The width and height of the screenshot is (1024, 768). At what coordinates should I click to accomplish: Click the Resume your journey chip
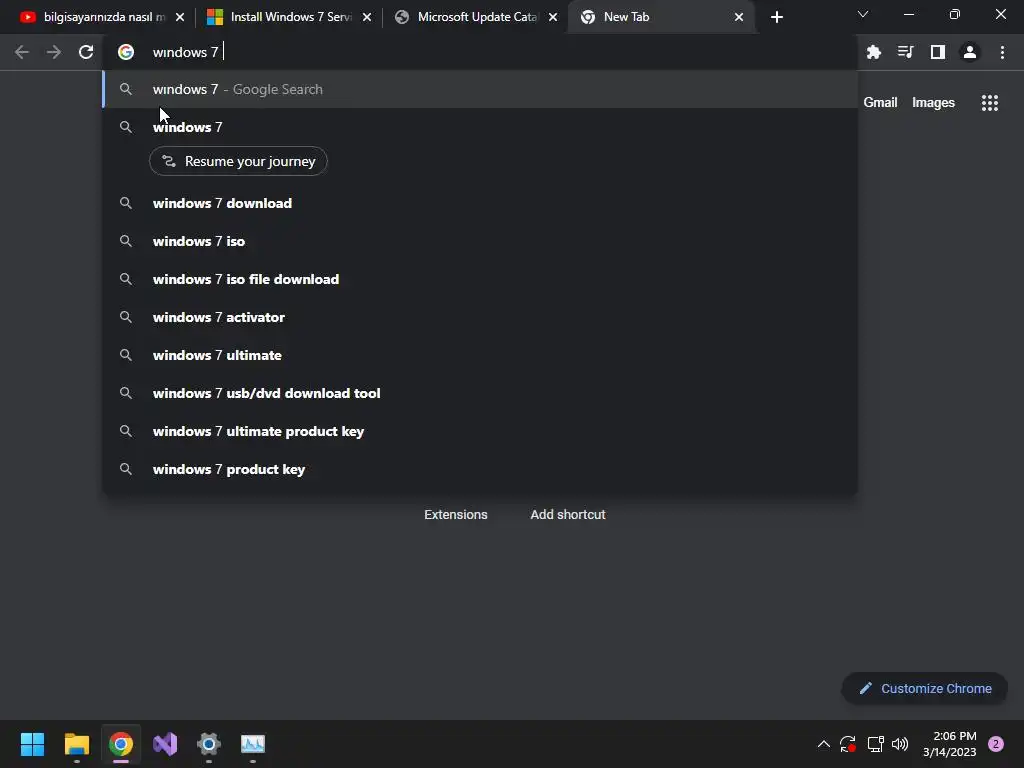(238, 161)
